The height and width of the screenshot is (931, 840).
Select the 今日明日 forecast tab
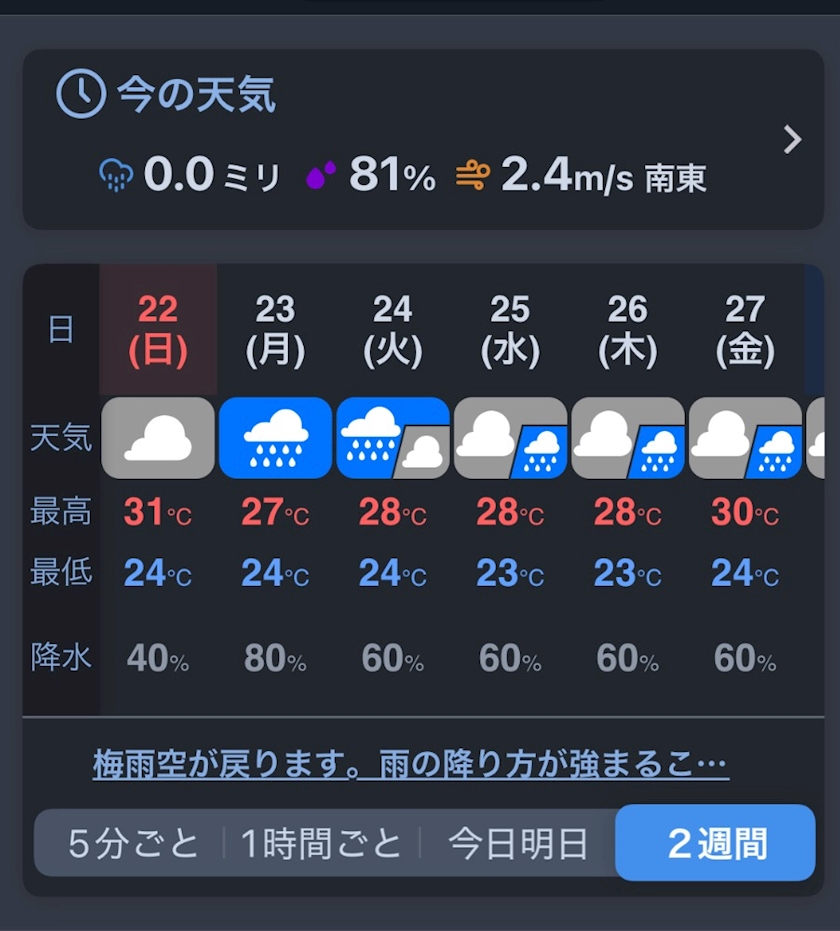517,843
